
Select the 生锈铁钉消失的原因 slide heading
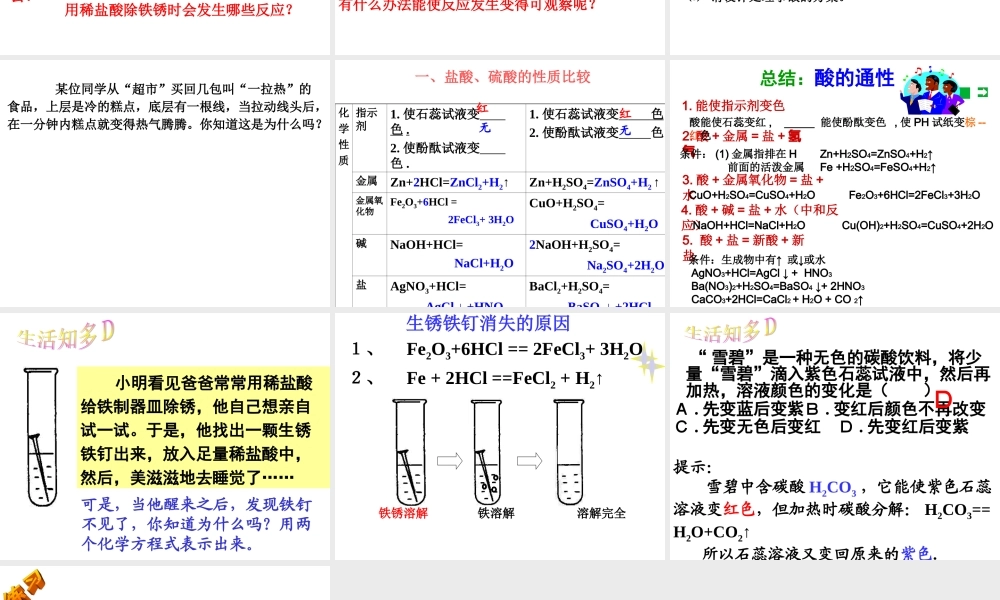point(488,323)
